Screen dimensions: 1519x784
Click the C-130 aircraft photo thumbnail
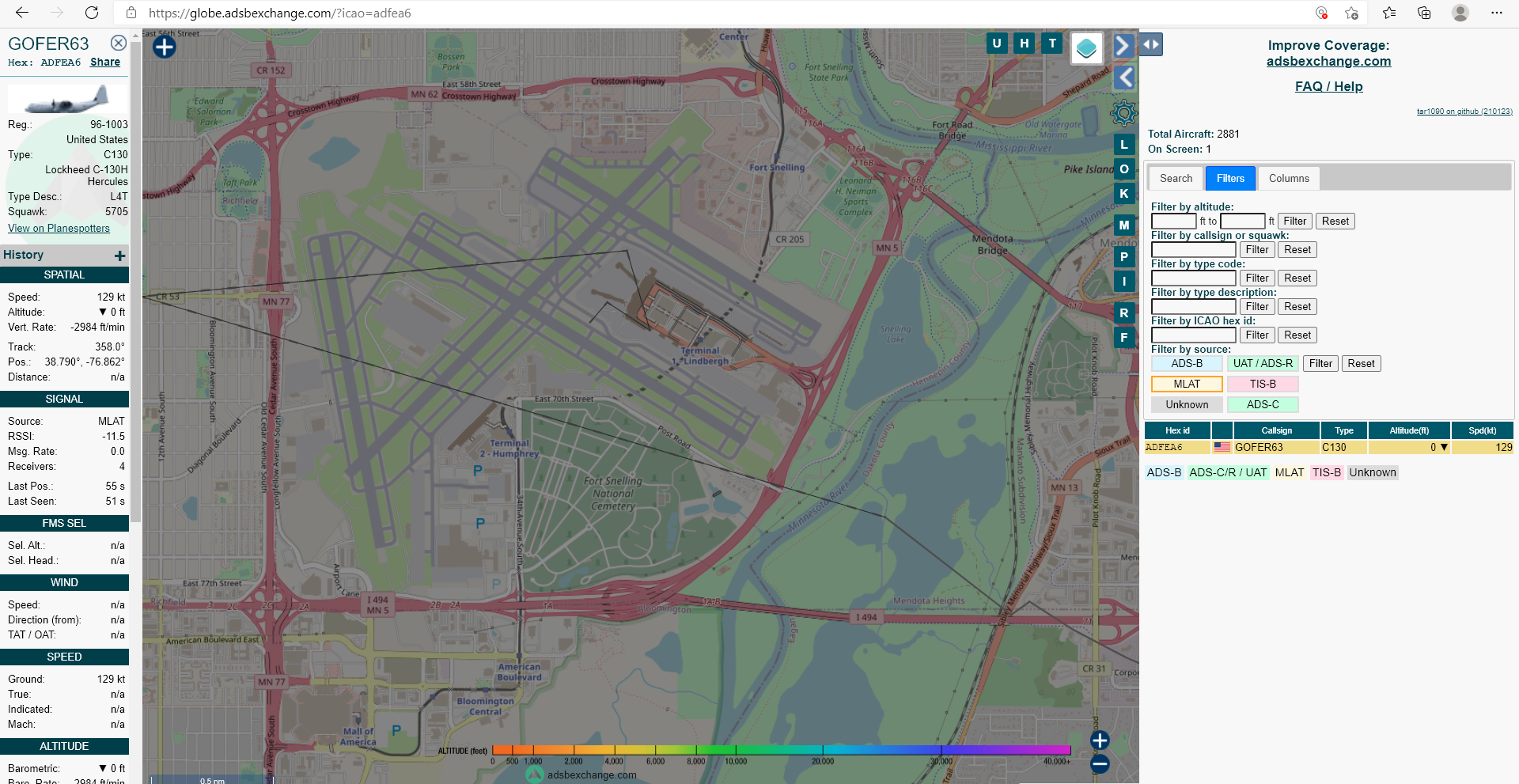tap(66, 100)
